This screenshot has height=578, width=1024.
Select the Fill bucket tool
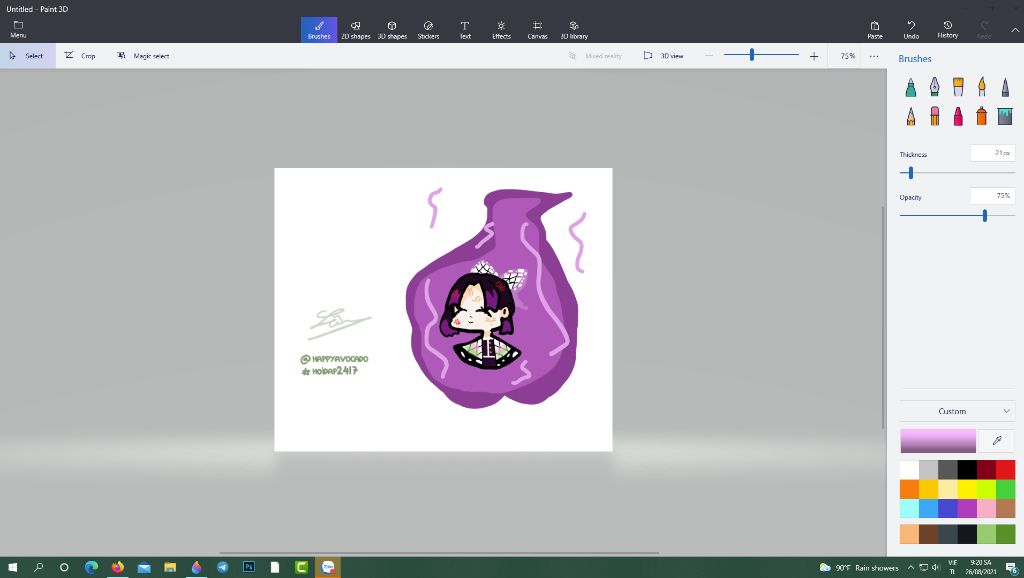click(x=1005, y=116)
